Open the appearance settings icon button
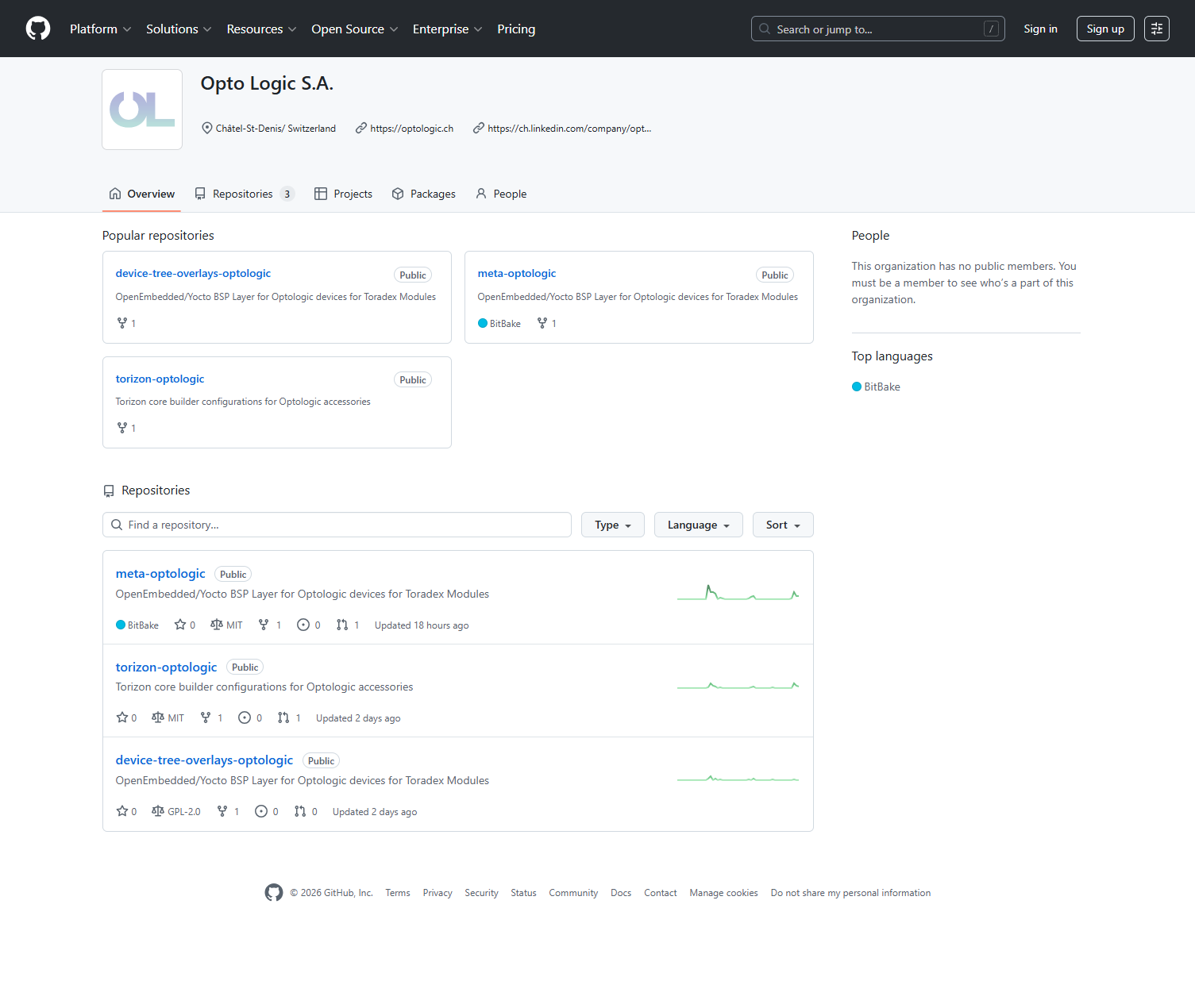 point(1157,29)
